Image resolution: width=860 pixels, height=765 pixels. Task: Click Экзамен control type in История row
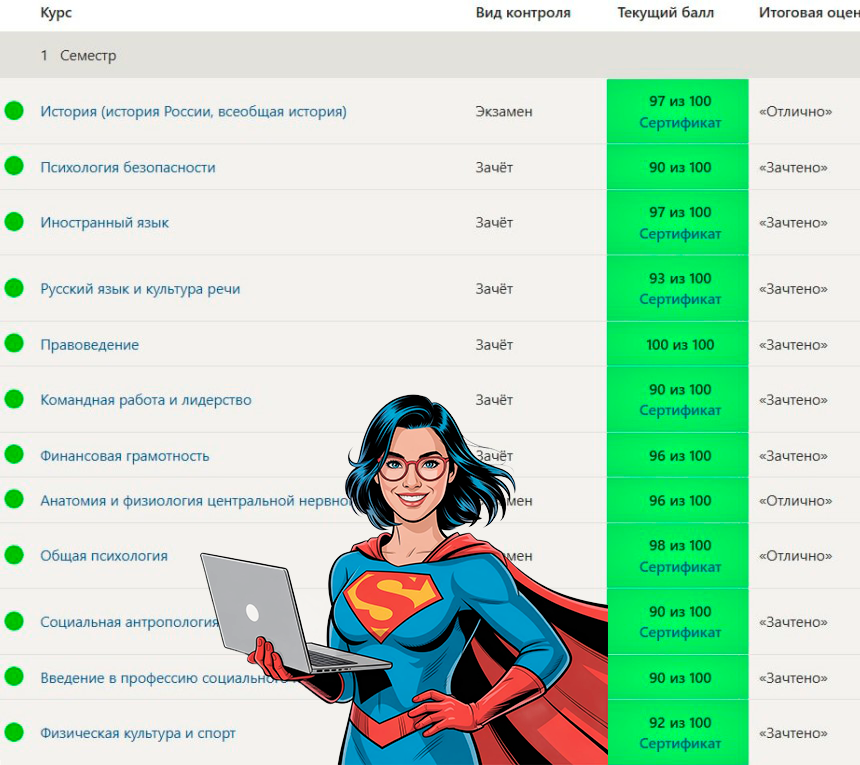503,111
